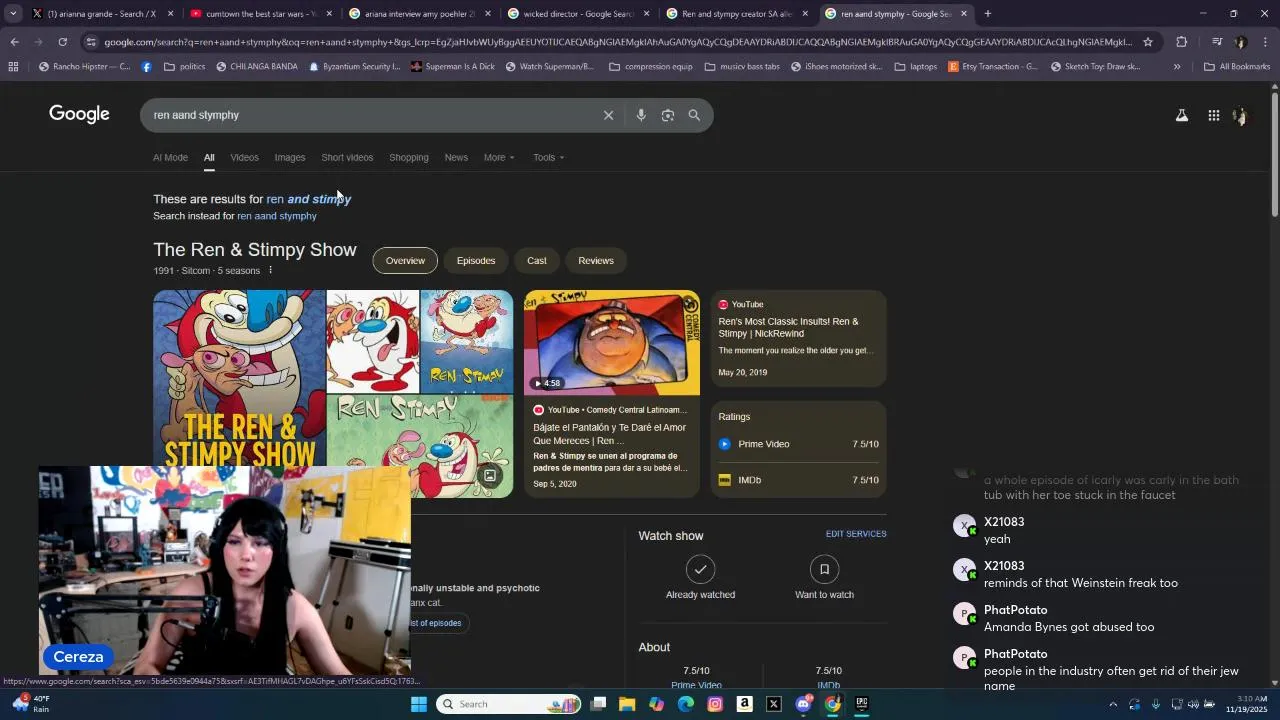Show more bookmarks with overflow chevron
Screen dimensions: 1280x720
(1177, 67)
